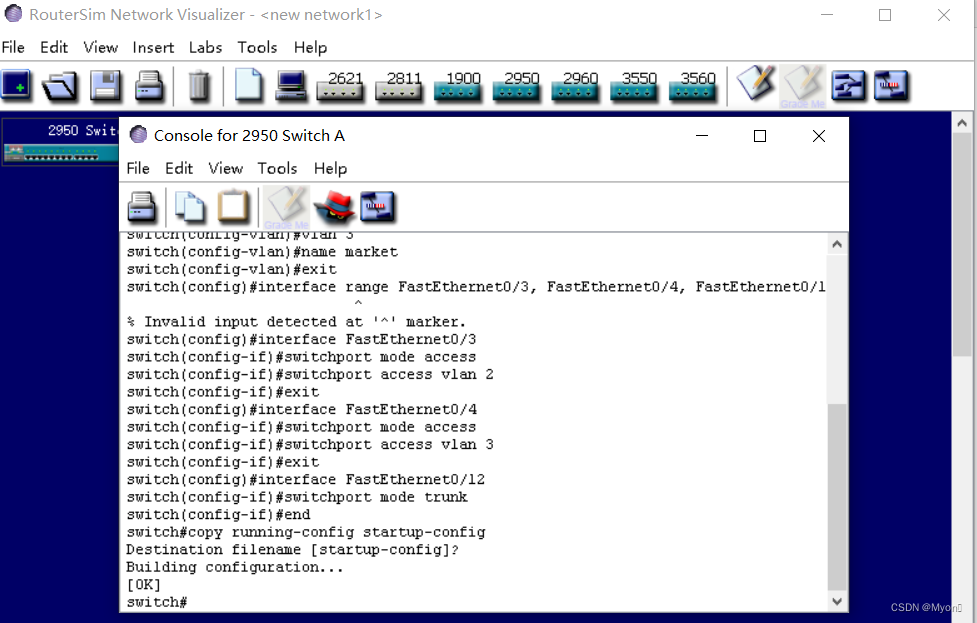Click the 'switchport access vlan 3' line
The image size is (977, 623).
pos(310,444)
